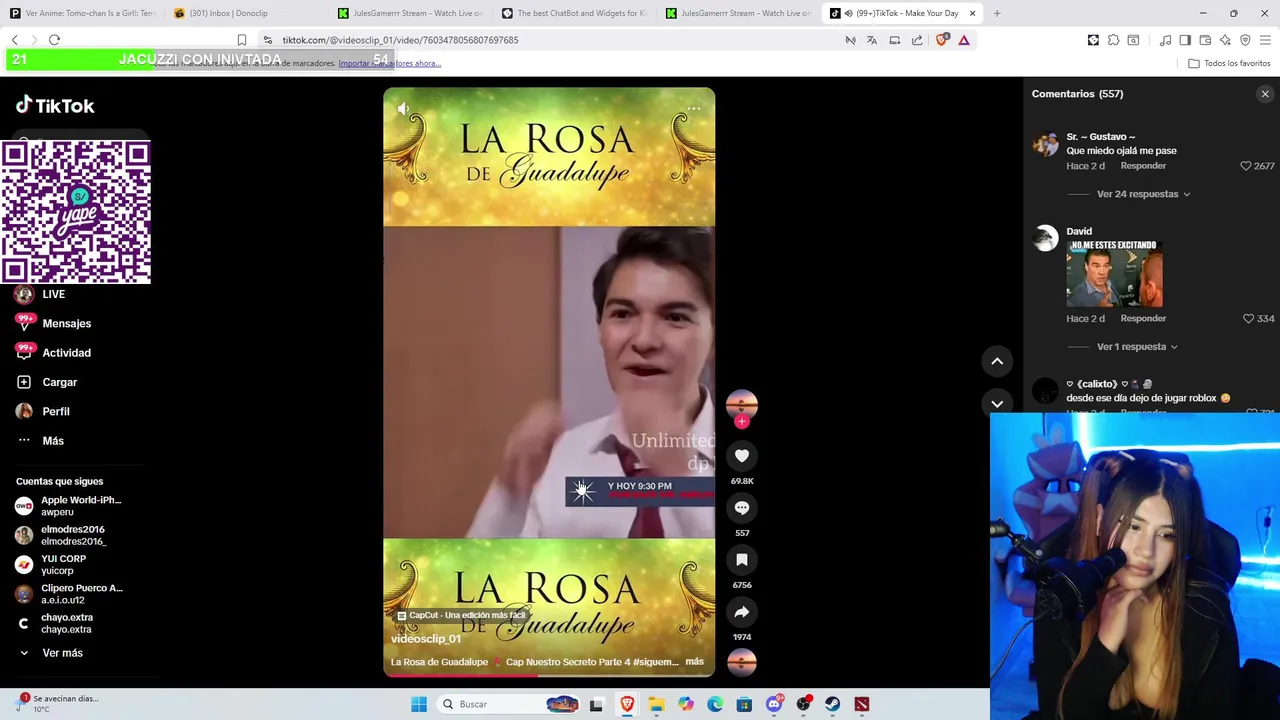Image resolution: width=1280 pixels, height=720 pixels.
Task: Open the Leo AI sparkle icon
Action: [x=1225, y=40]
